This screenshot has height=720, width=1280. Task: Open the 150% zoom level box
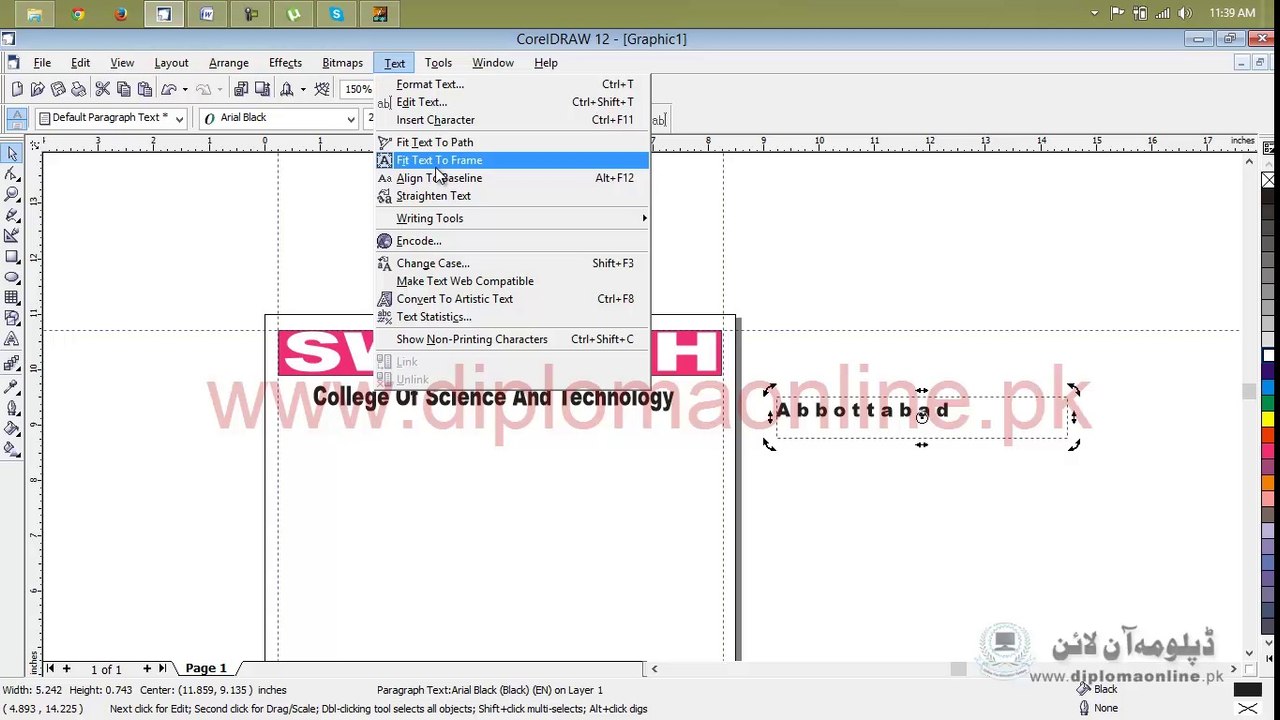pos(357,89)
